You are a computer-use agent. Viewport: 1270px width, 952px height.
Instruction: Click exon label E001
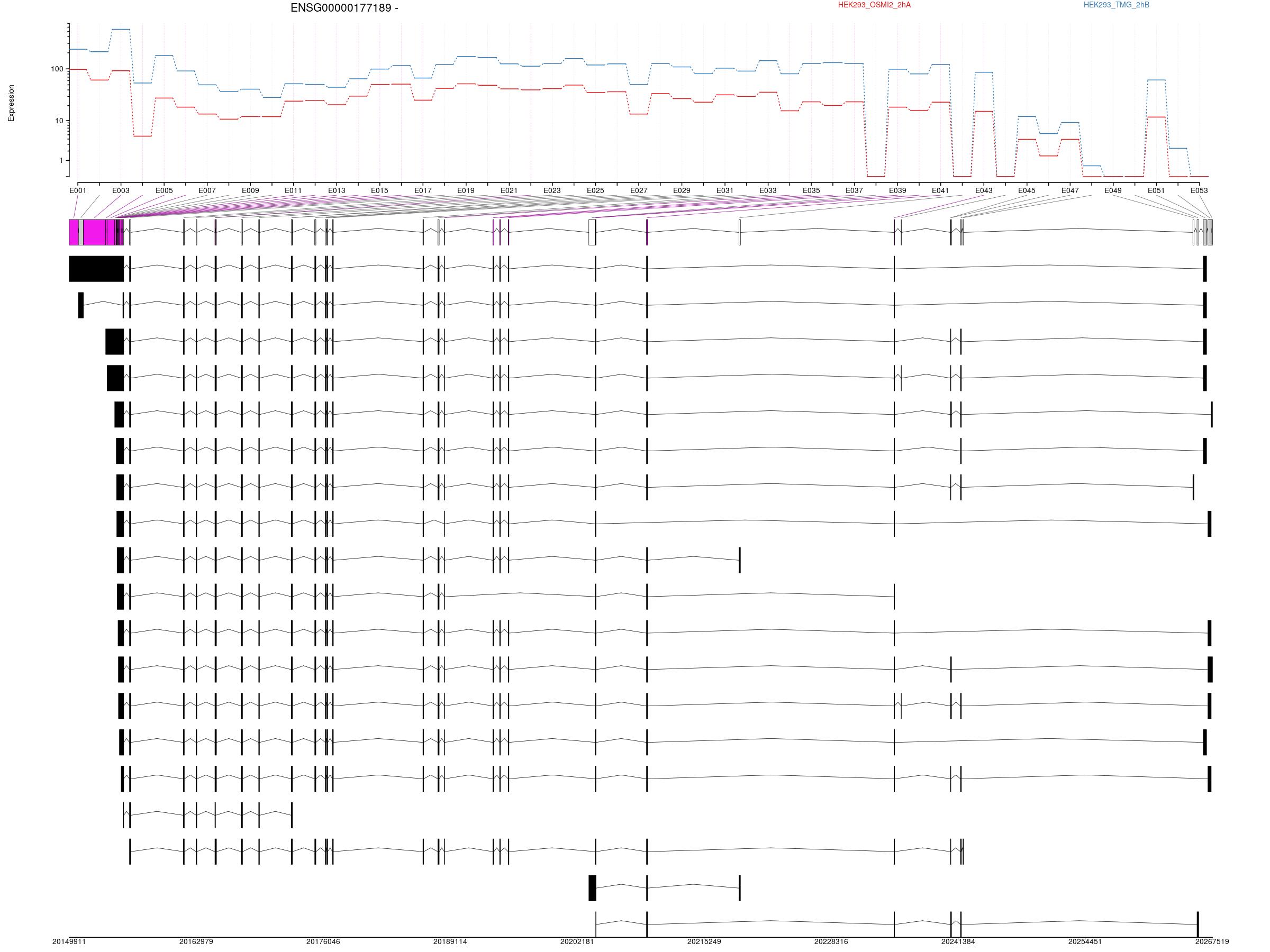tap(77, 190)
